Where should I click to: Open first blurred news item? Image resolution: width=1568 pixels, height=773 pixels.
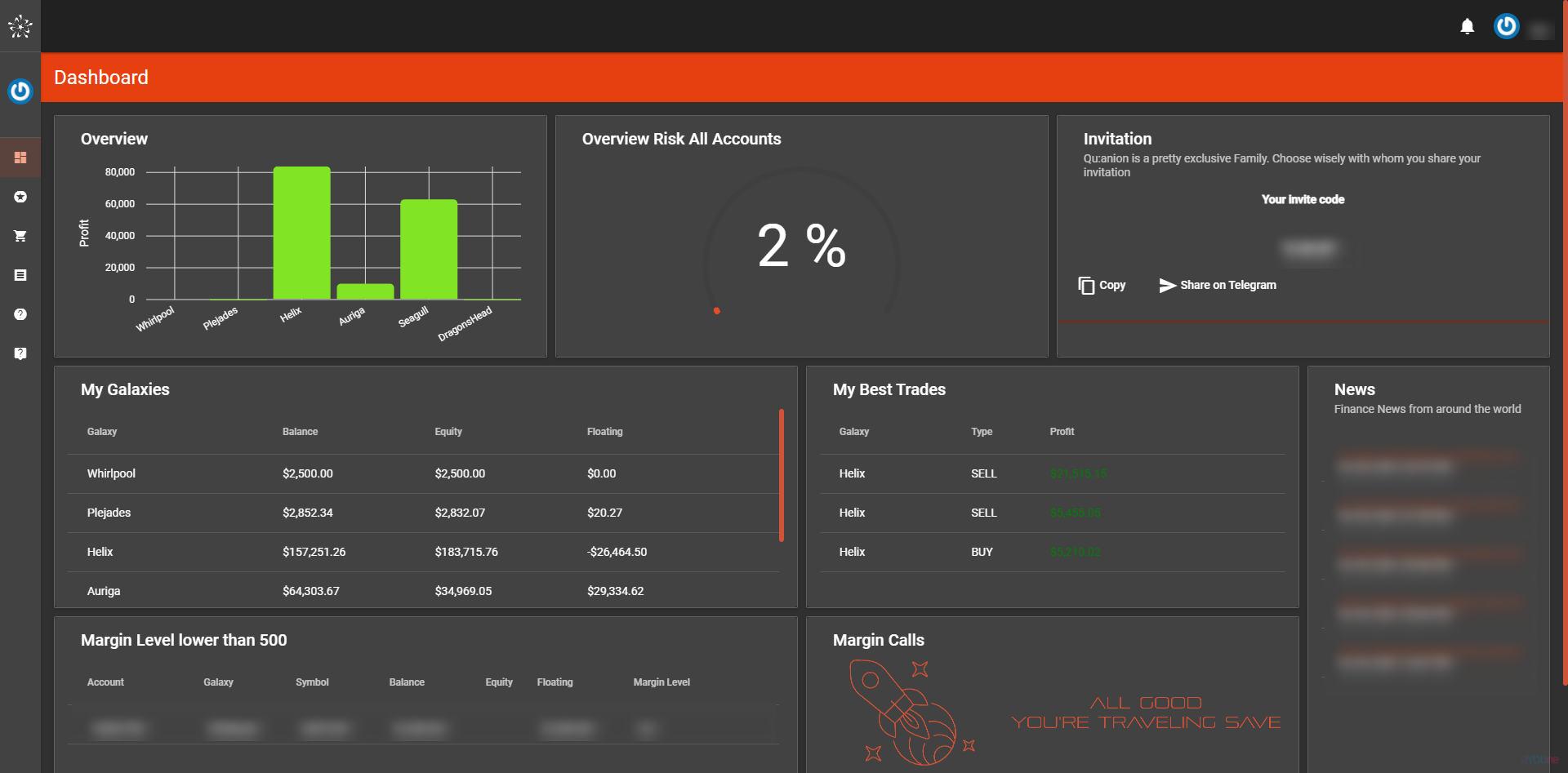click(1428, 466)
